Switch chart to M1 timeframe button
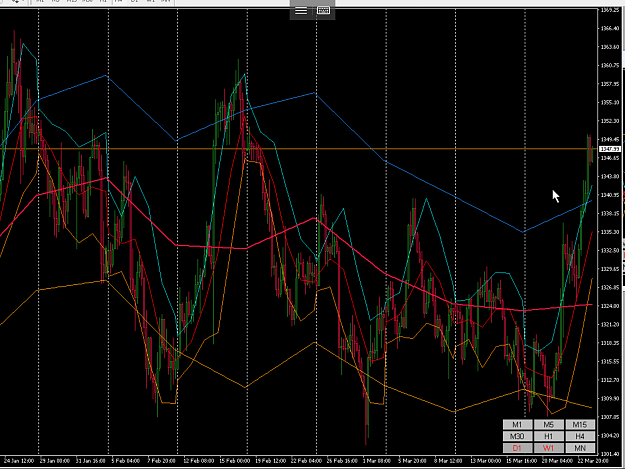 pos(517,425)
